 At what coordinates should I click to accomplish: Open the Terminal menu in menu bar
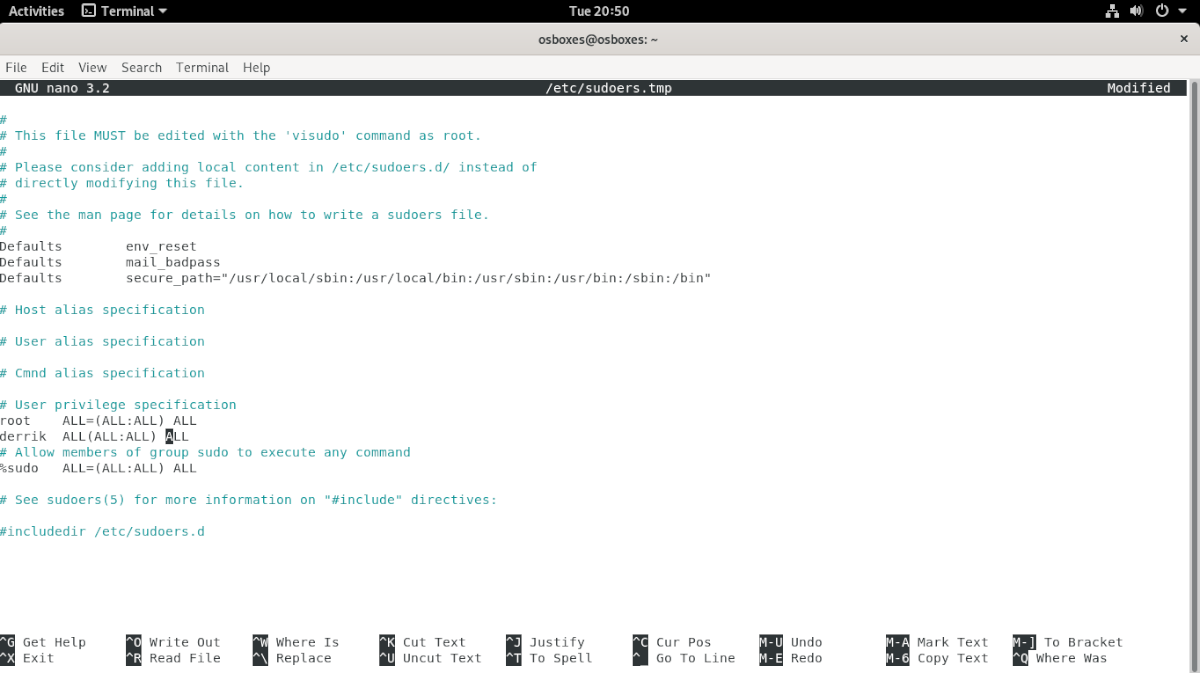(x=202, y=67)
